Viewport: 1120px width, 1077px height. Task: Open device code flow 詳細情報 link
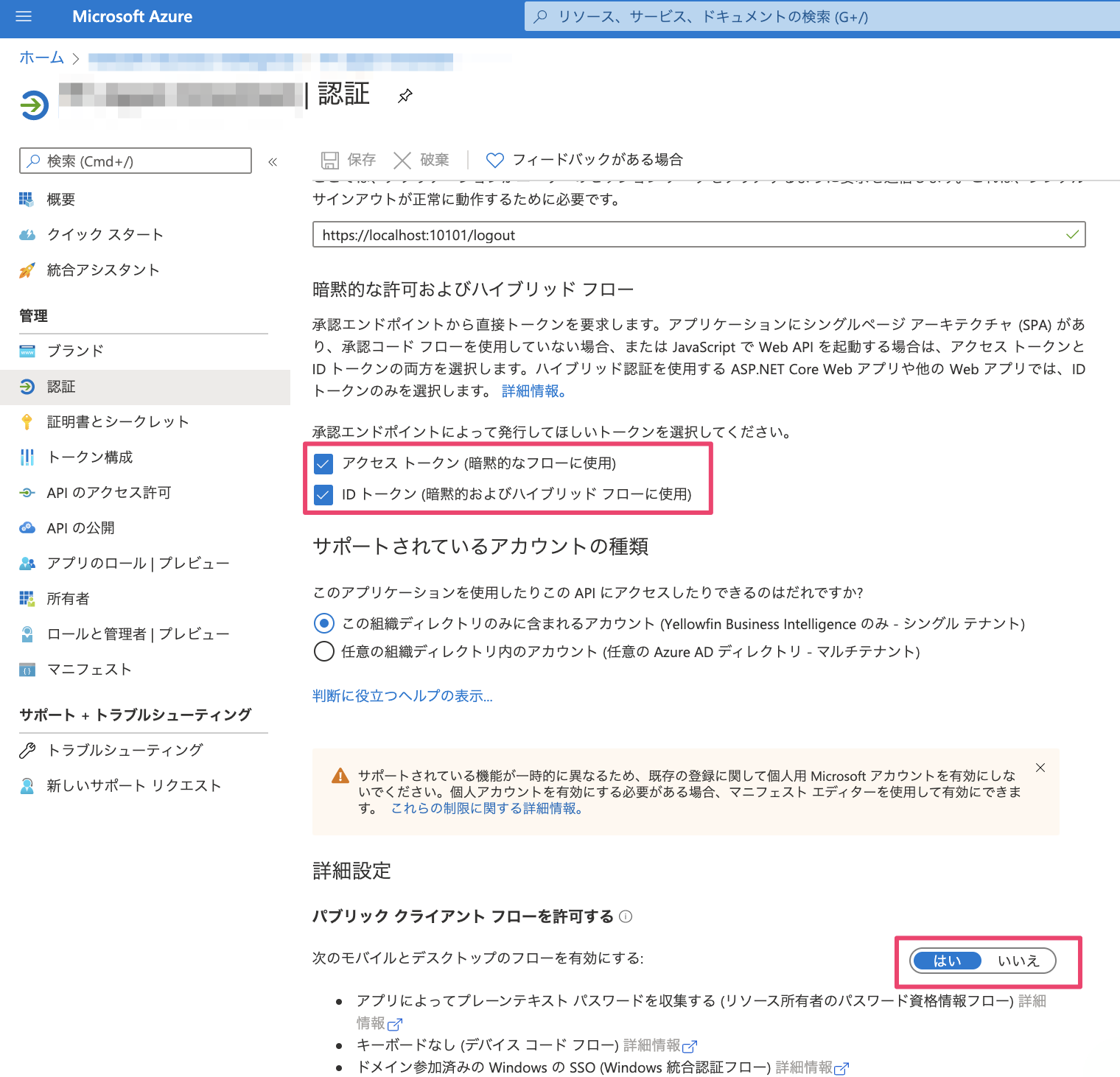[660, 1045]
